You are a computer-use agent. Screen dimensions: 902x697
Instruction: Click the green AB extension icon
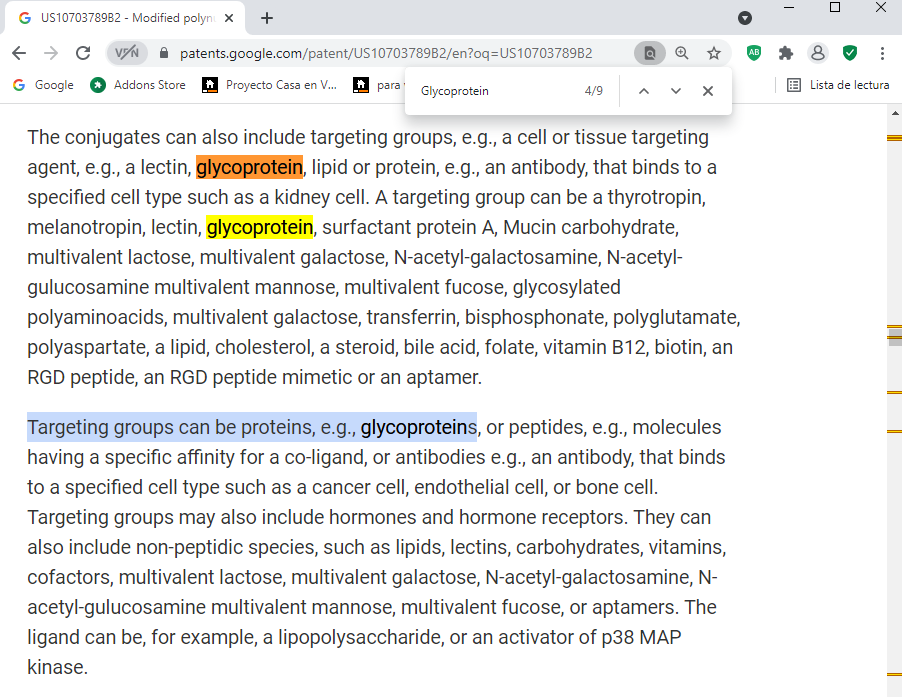coord(754,53)
